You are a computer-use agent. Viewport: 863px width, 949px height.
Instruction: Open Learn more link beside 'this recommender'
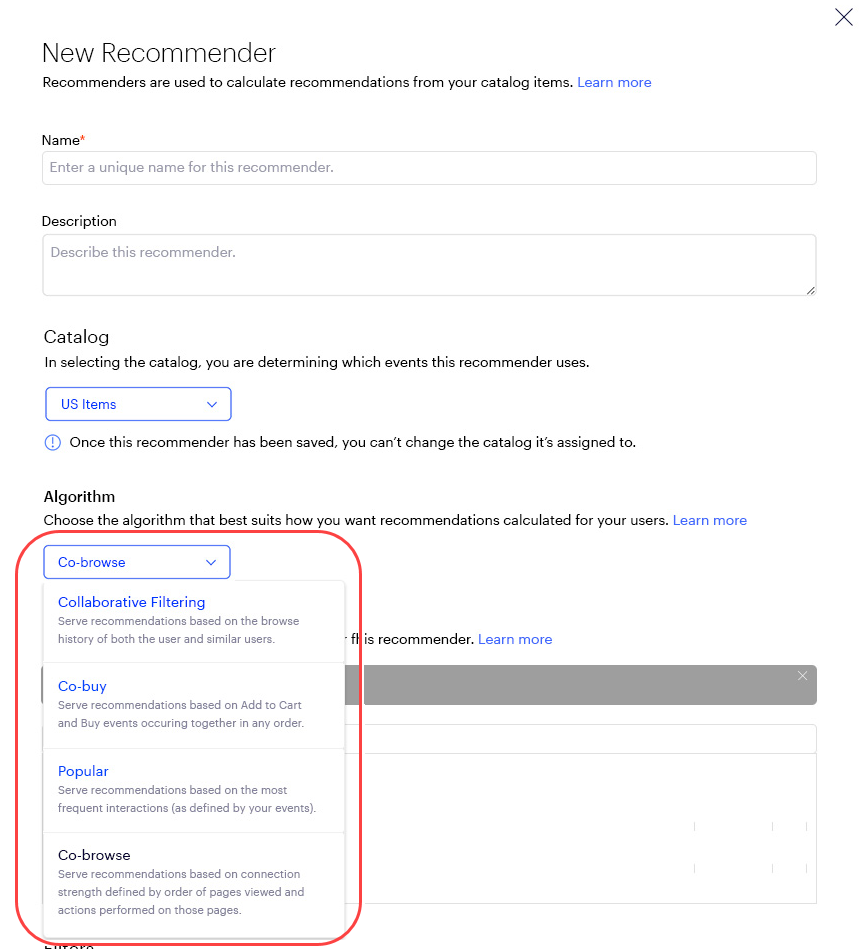pyautogui.click(x=514, y=639)
